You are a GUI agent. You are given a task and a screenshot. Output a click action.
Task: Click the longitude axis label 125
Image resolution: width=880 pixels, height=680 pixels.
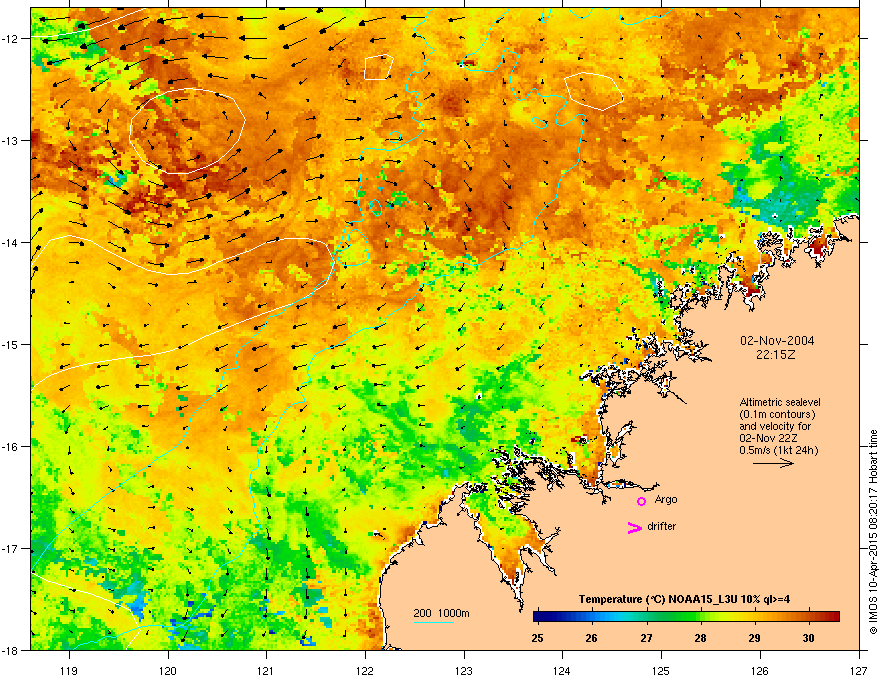(661, 670)
